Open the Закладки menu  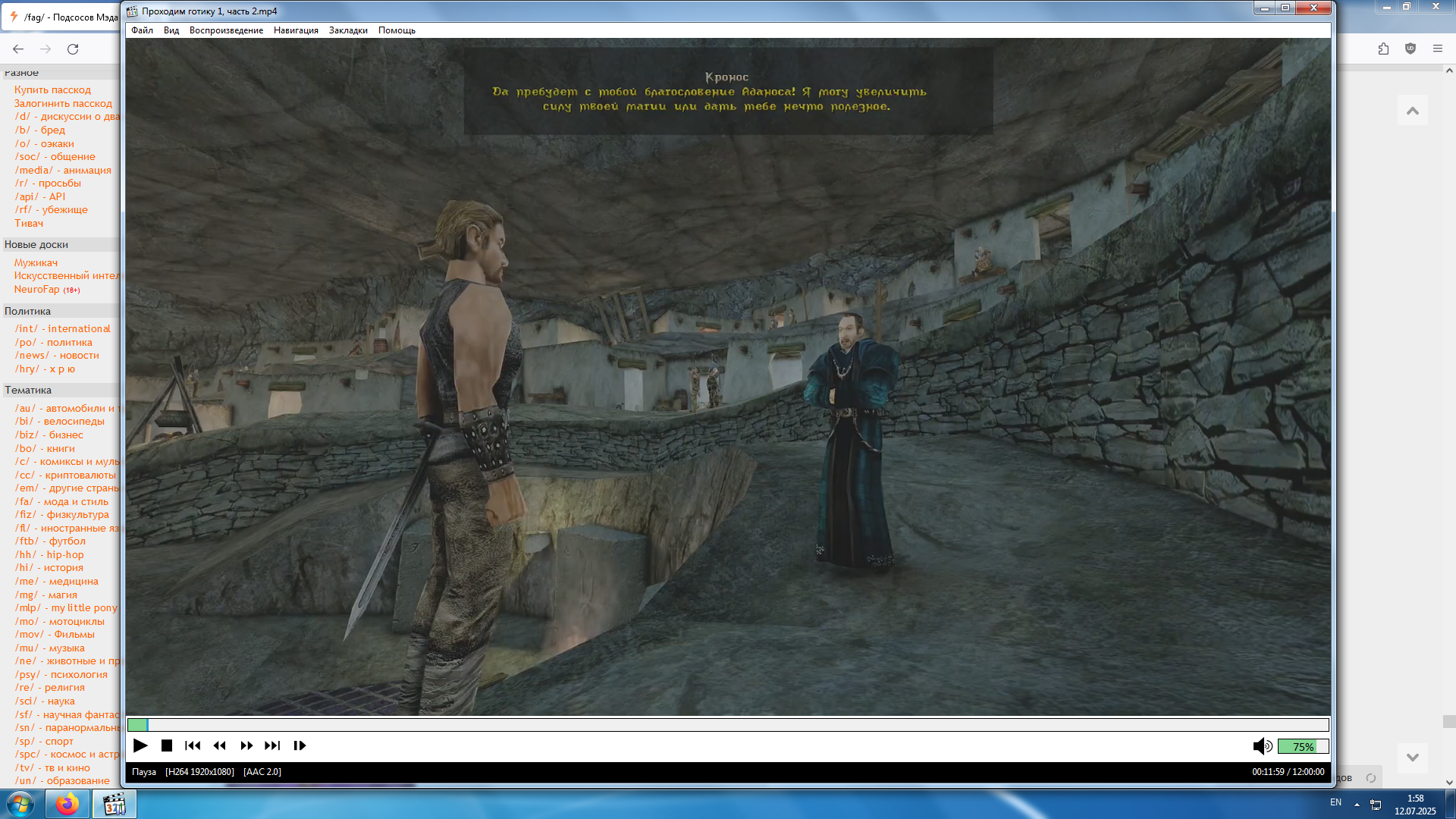(348, 30)
